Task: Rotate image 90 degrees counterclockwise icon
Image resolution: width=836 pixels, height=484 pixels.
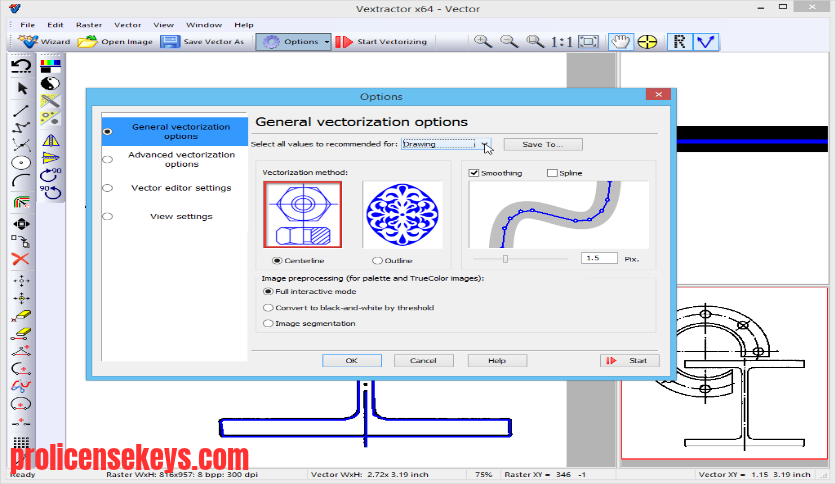Action: tap(51, 192)
